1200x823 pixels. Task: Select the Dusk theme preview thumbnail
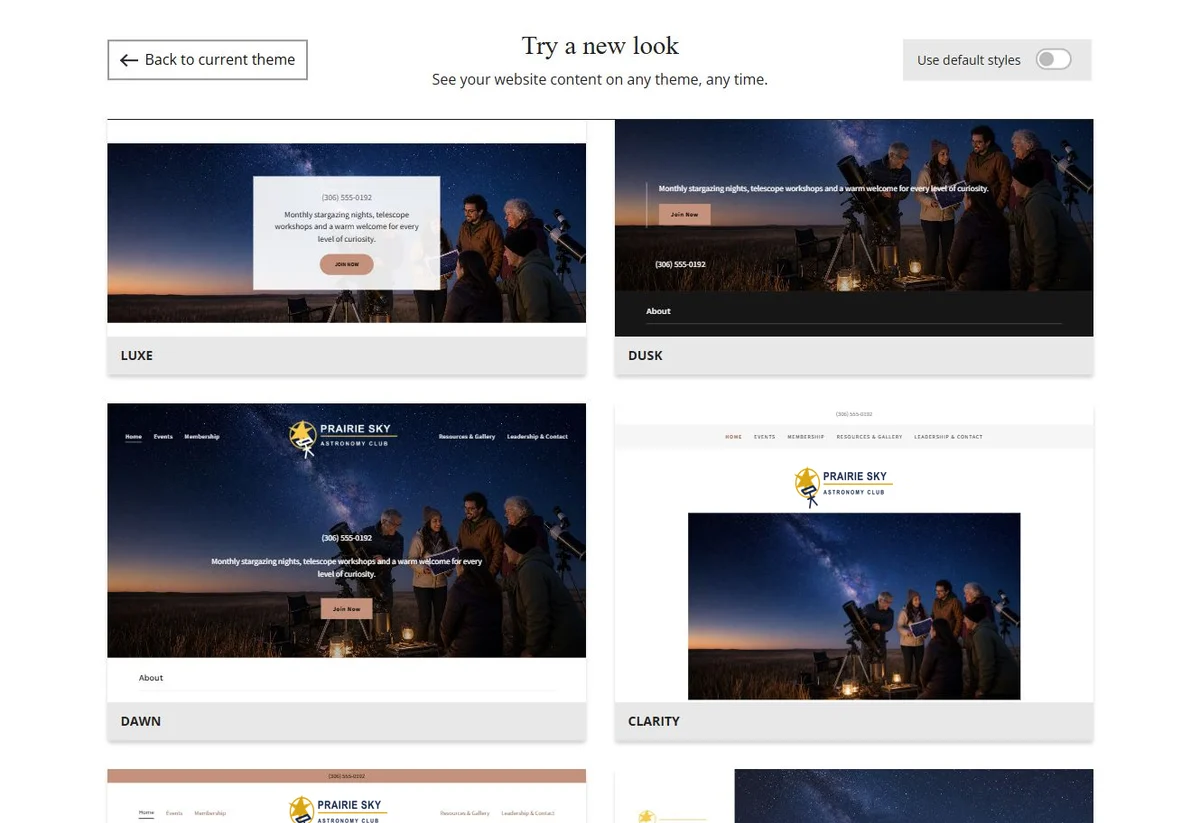(x=854, y=228)
